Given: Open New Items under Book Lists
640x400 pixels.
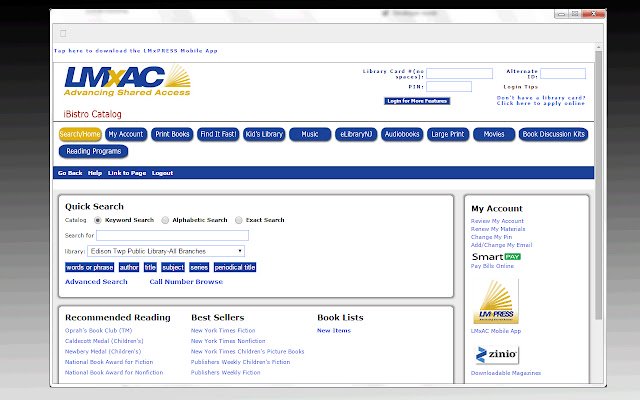Looking at the screenshot, I should [x=334, y=331].
